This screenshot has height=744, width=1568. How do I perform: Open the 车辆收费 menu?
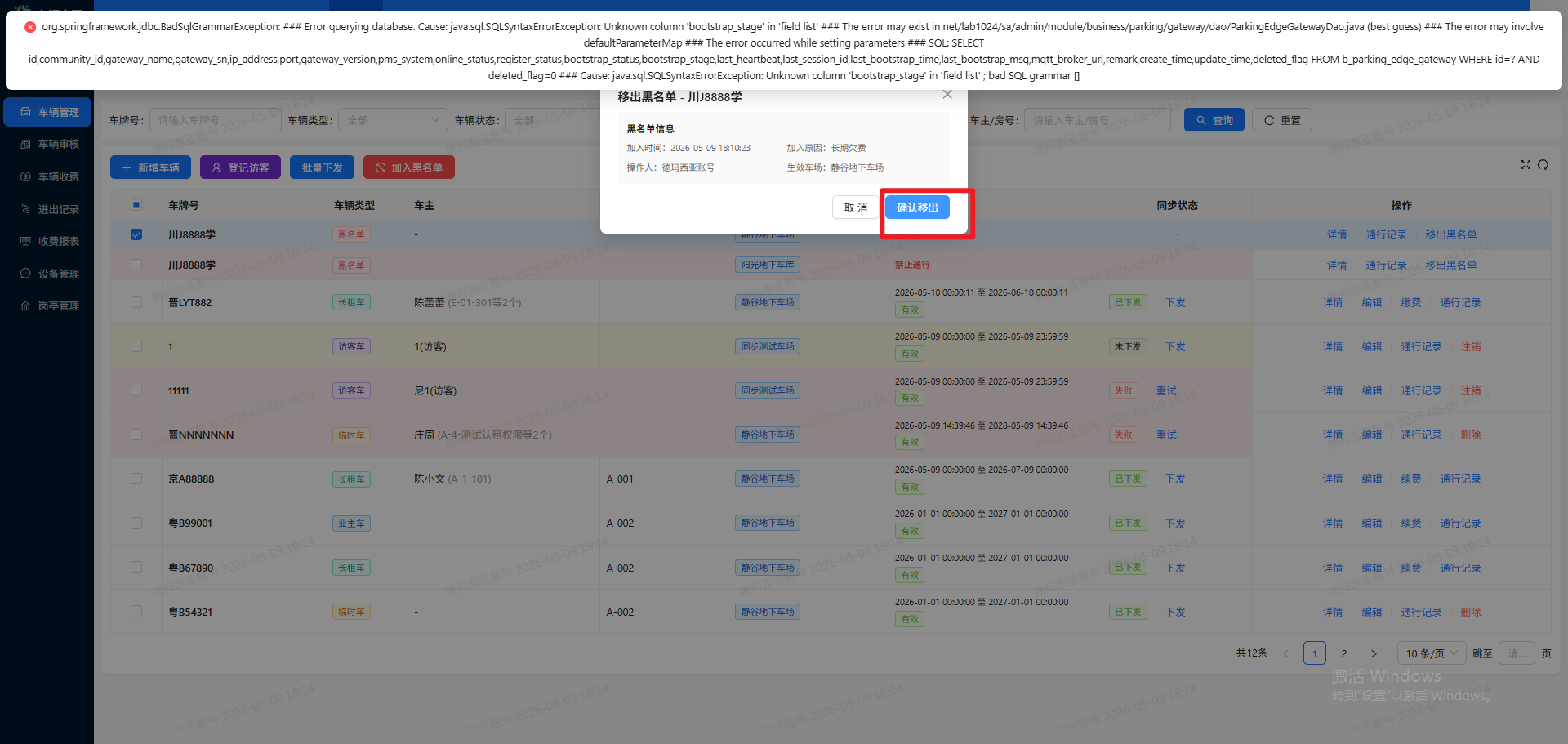click(47, 176)
